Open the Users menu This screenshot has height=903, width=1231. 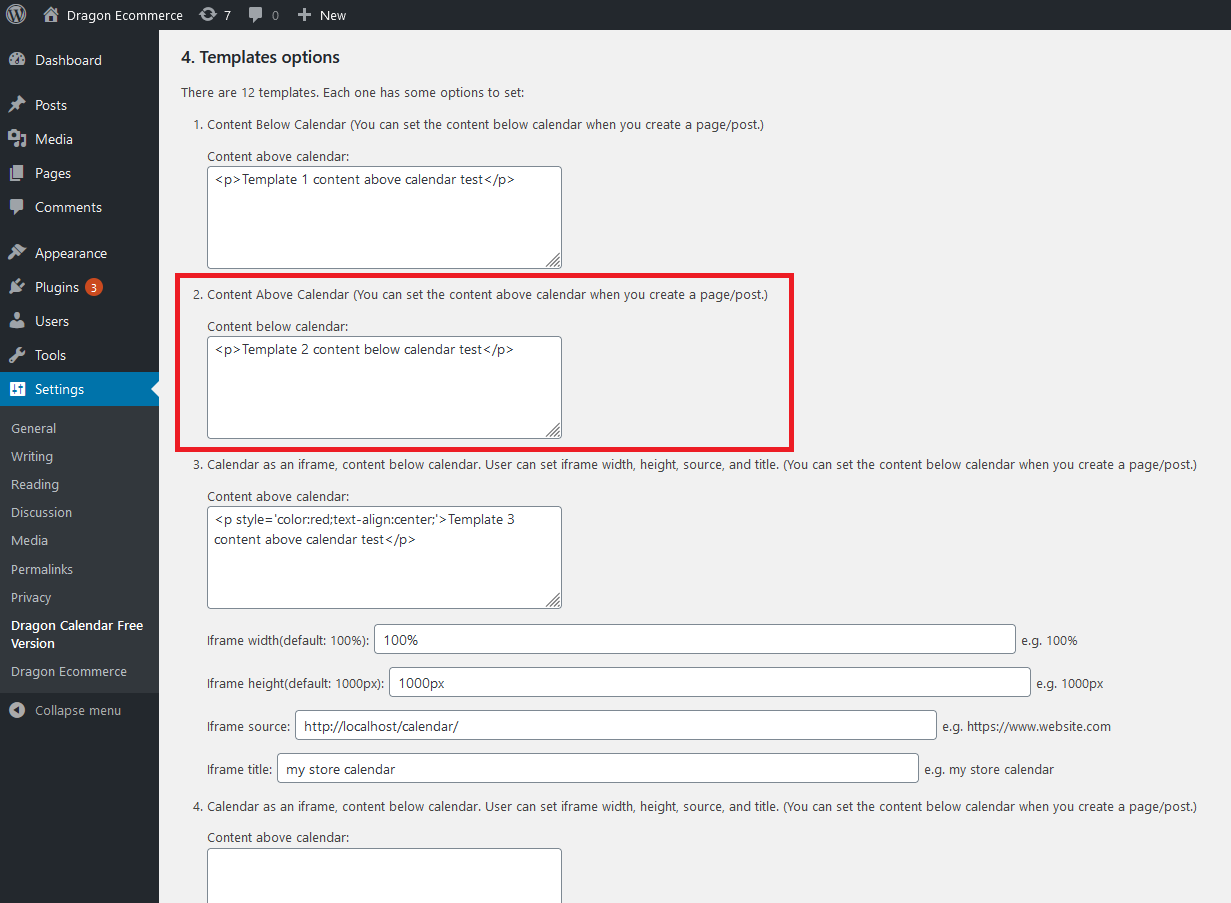point(79,321)
